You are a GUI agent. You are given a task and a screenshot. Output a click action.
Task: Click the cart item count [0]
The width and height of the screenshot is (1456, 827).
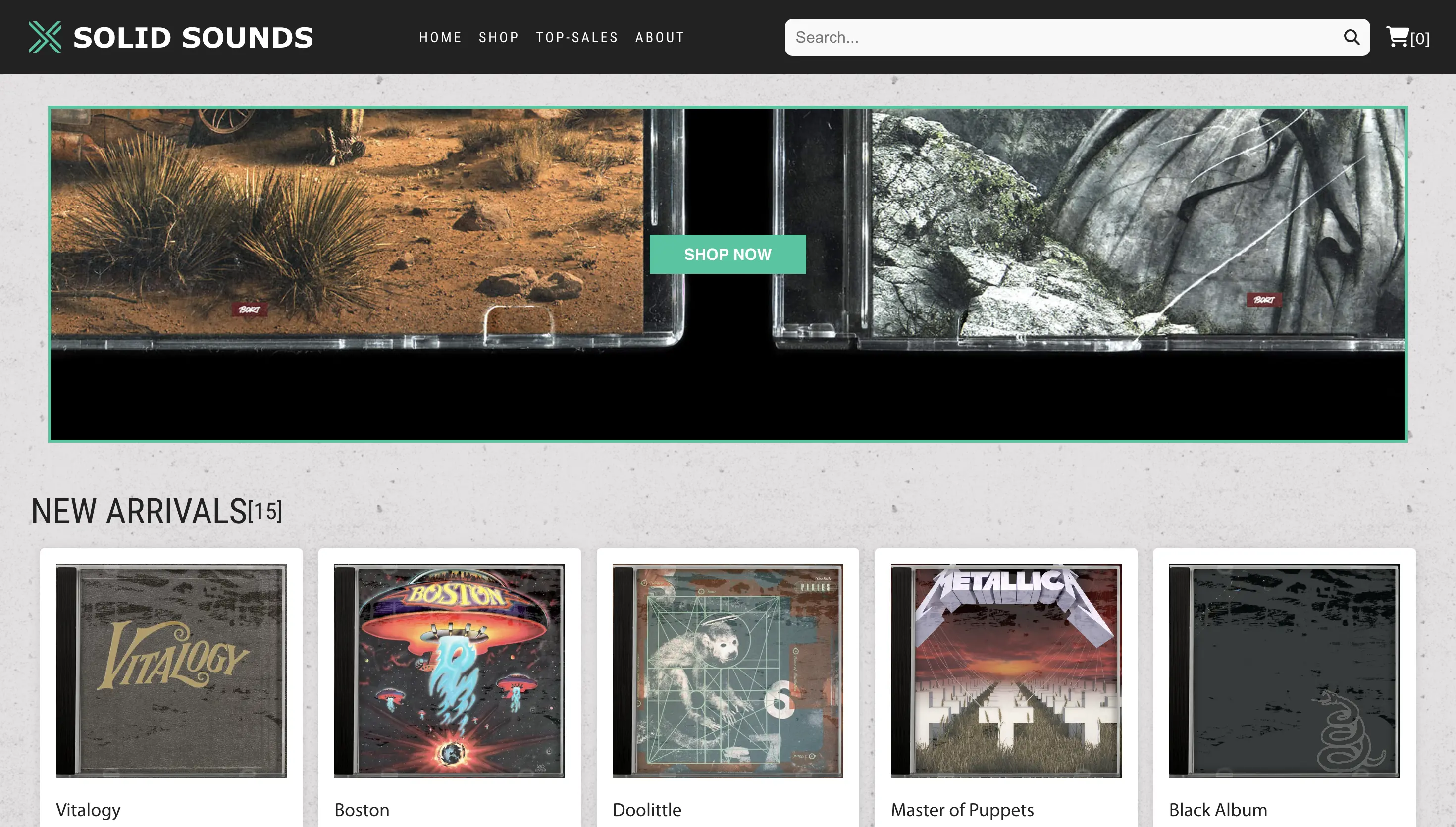click(x=1420, y=39)
